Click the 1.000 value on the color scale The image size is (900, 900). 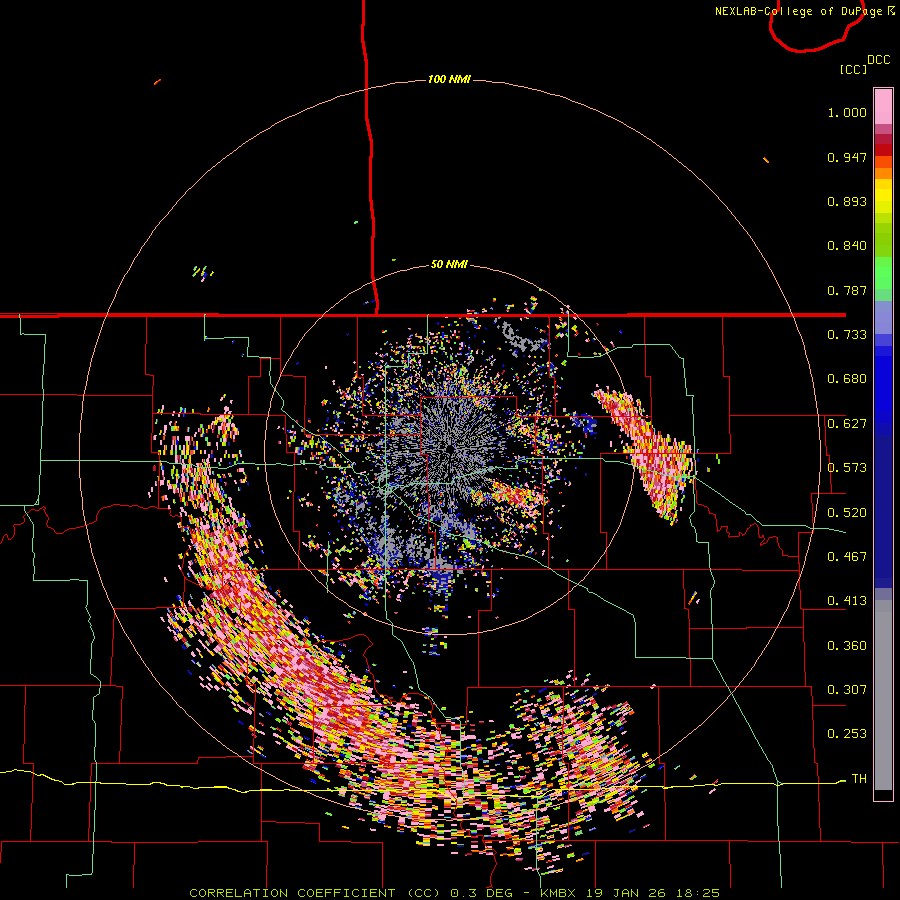847,112
